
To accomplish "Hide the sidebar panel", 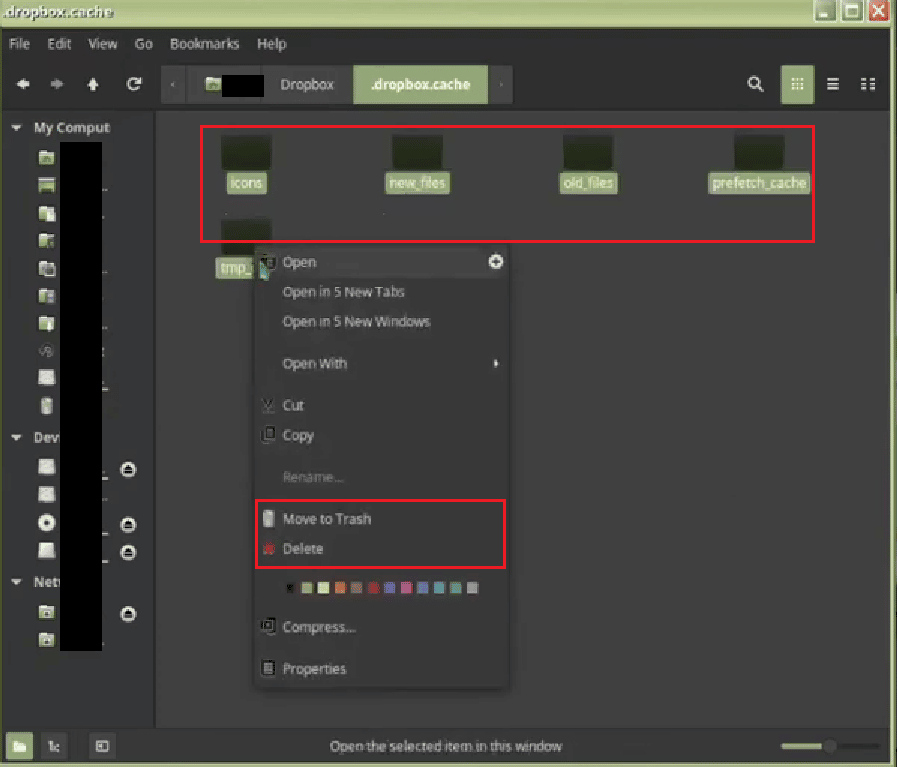I will tap(102, 746).
